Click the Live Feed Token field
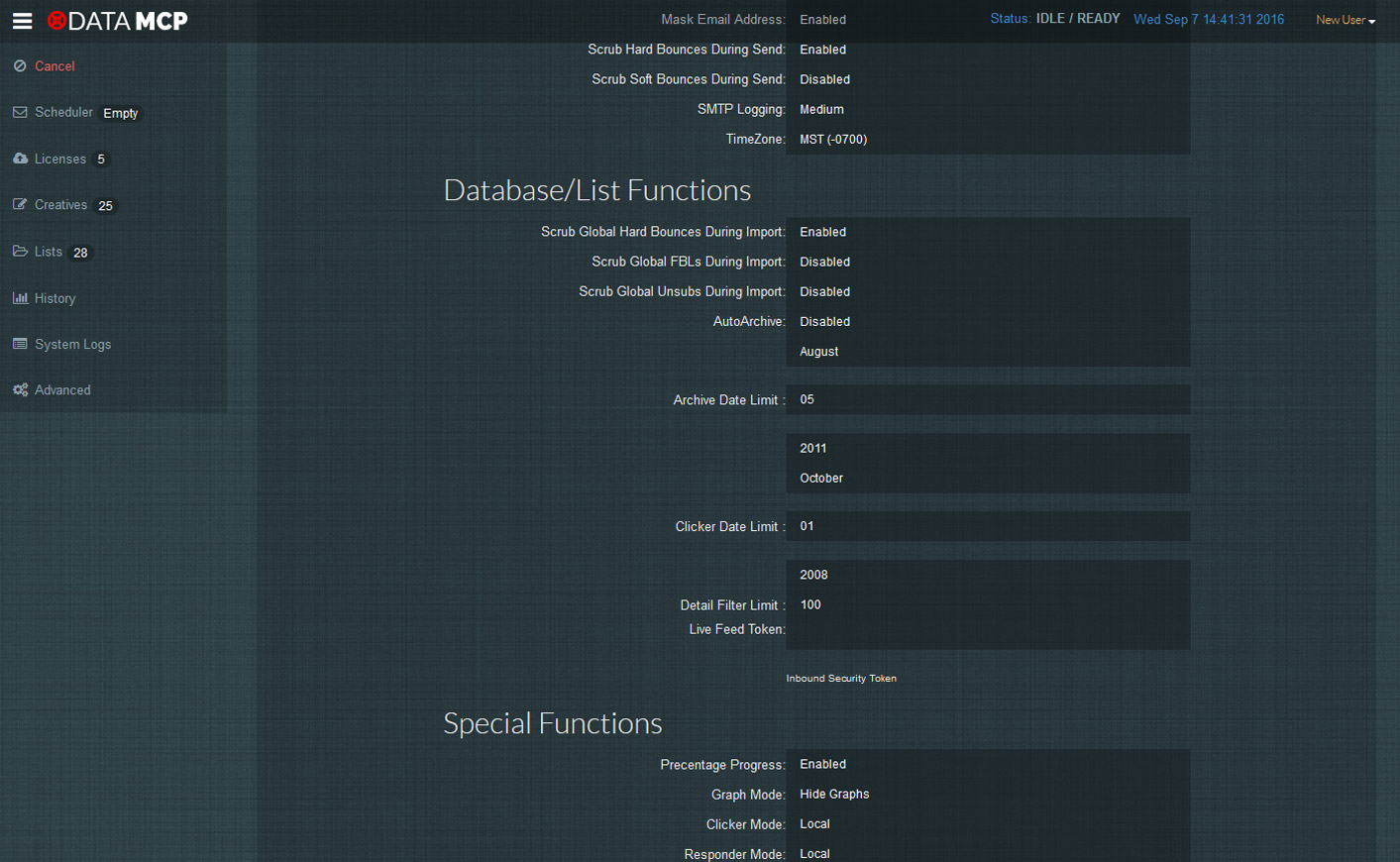Viewport: 1400px width, 862px height. [x=988, y=634]
